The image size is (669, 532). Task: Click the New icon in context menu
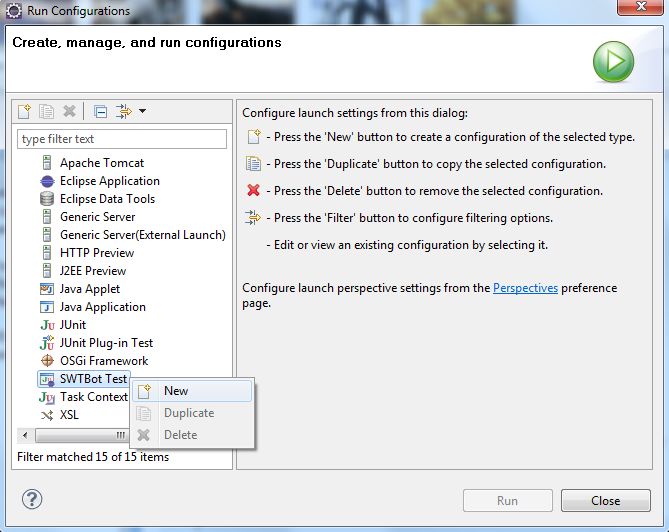(x=144, y=391)
